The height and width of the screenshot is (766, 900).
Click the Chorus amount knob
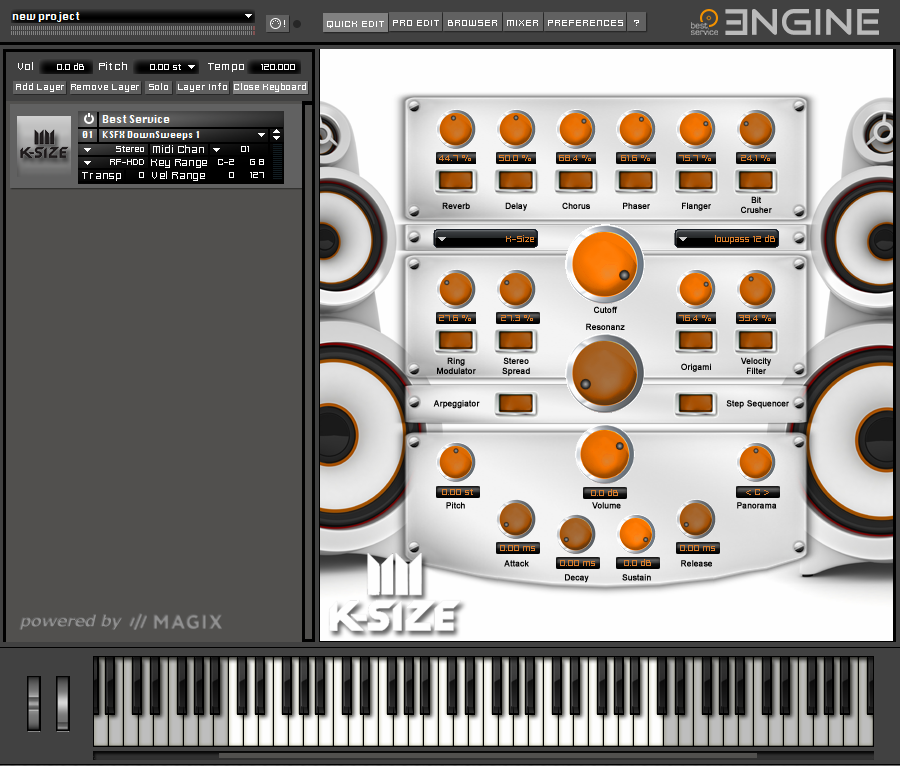576,129
